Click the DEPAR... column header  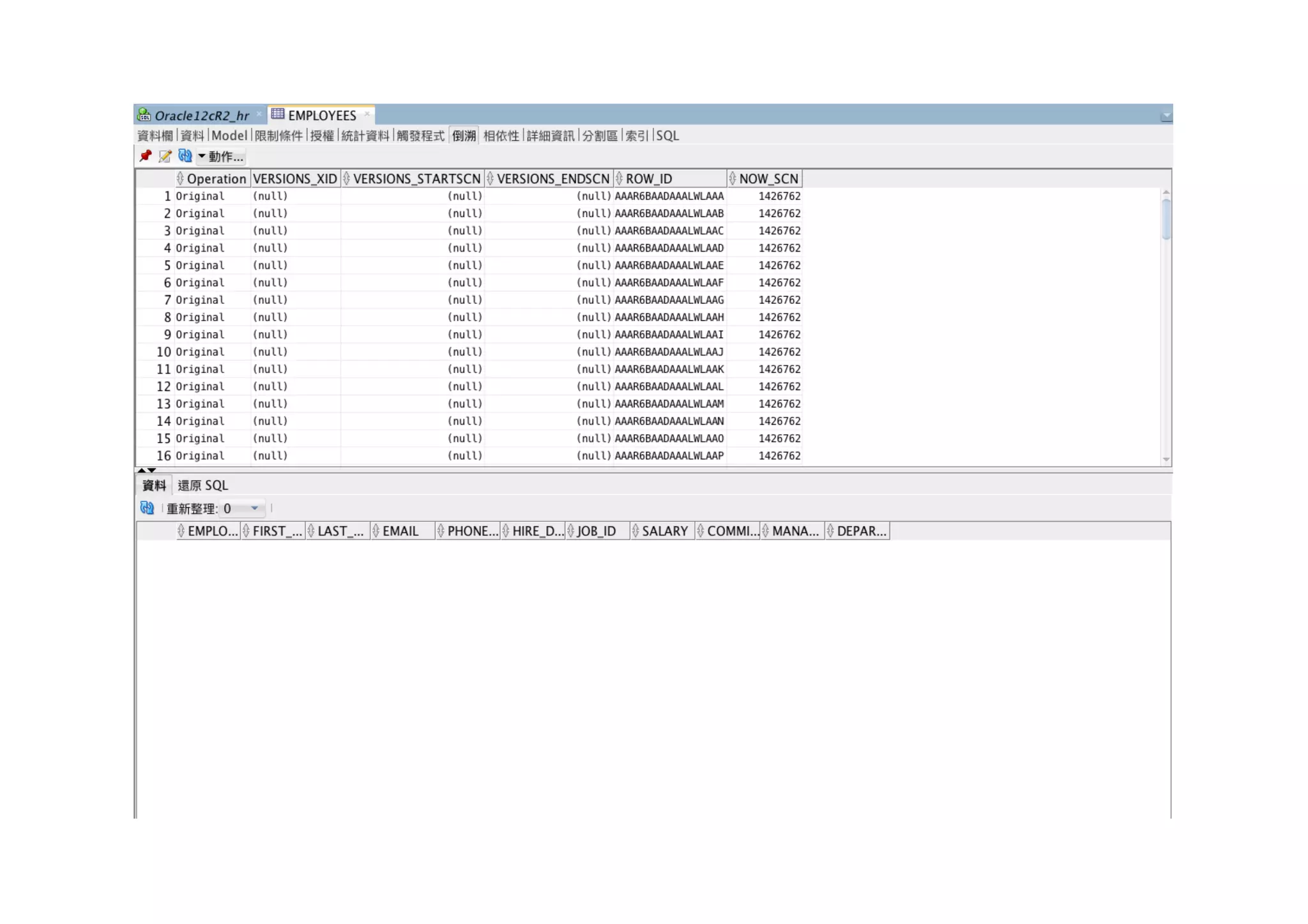coord(858,531)
